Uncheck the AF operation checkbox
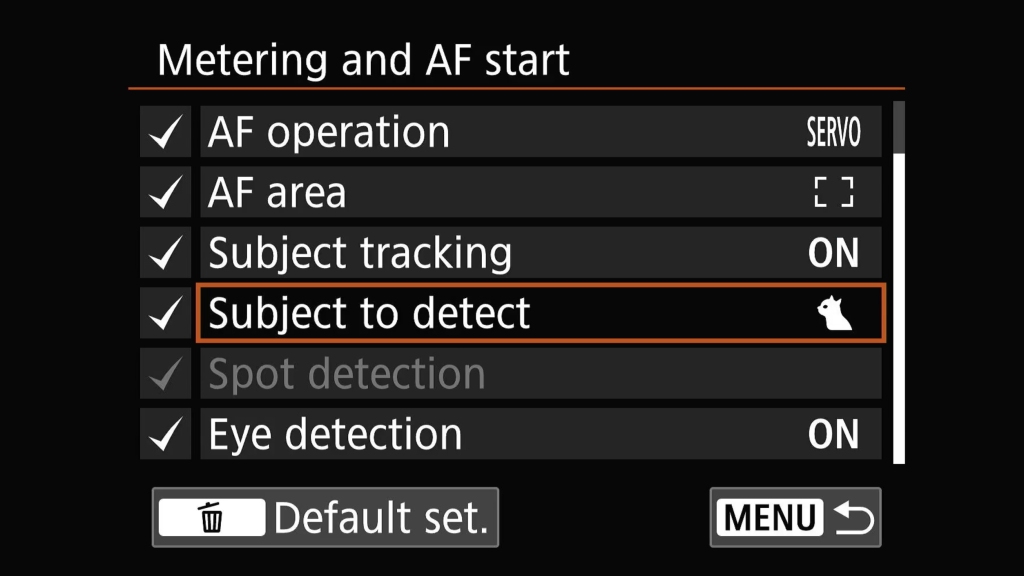This screenshot has width=1024, height=576. pos(165,132)
